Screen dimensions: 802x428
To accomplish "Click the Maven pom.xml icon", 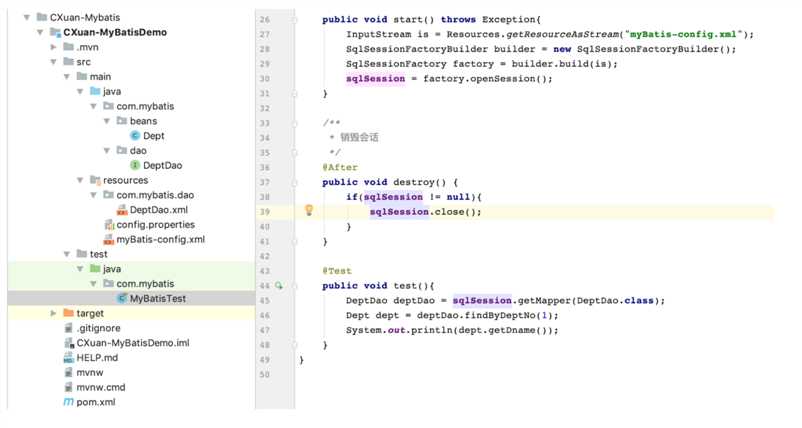I will pos(69,402).
